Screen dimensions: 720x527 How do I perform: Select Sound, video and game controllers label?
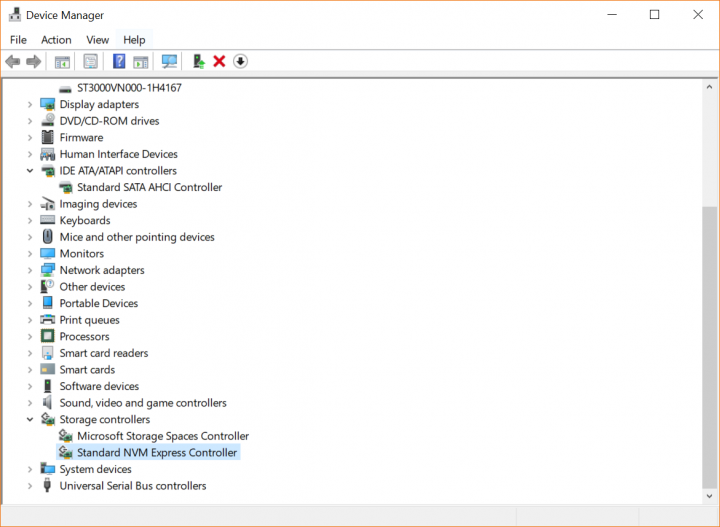[143, 403]
